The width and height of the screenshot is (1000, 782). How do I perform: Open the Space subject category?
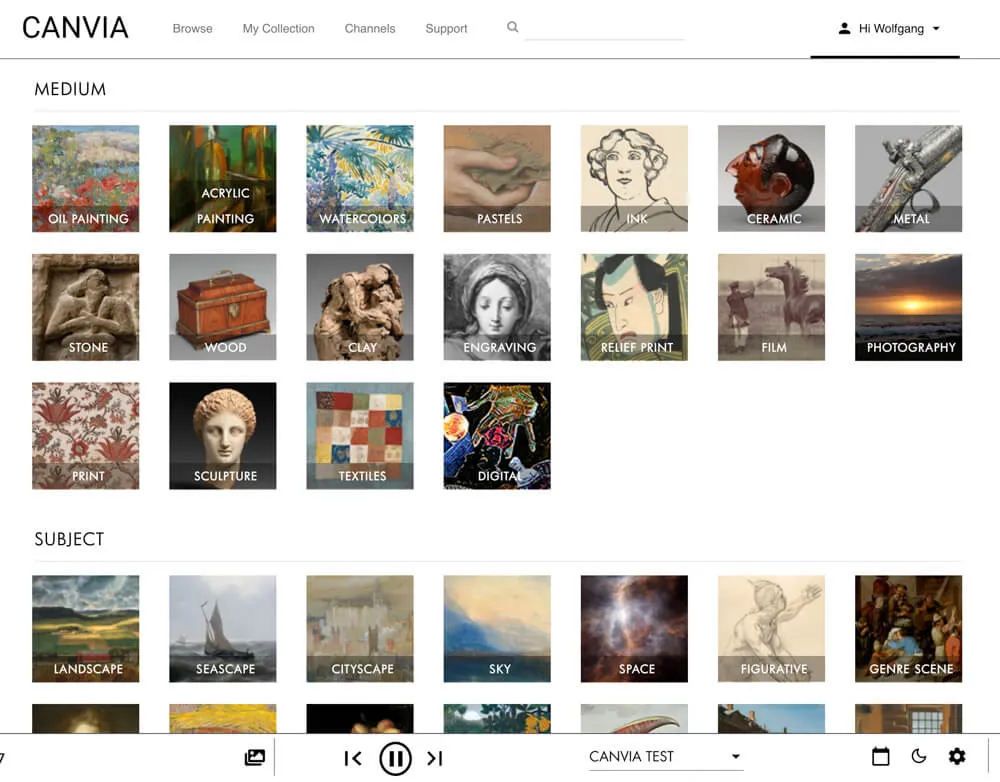pos(634,629)
